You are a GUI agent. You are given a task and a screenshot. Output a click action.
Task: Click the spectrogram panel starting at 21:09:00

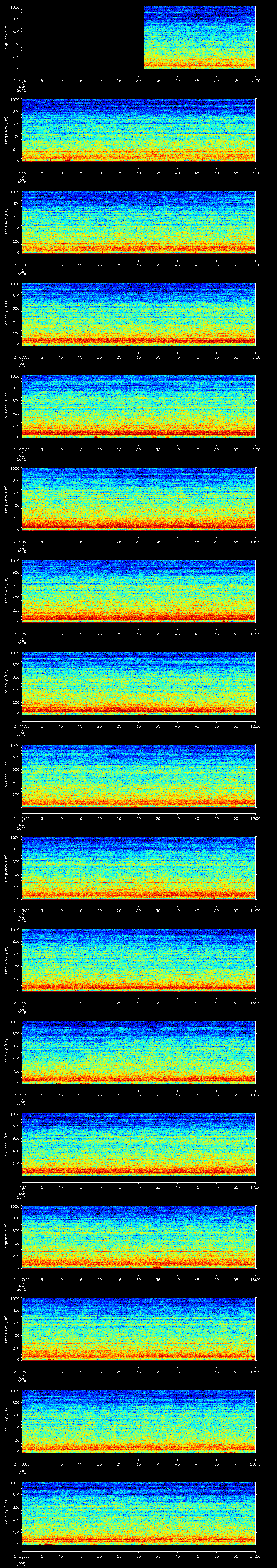point(139,499)
